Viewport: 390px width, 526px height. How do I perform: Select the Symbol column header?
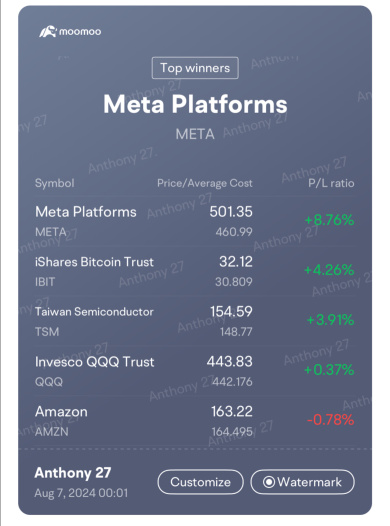point(55,183)
